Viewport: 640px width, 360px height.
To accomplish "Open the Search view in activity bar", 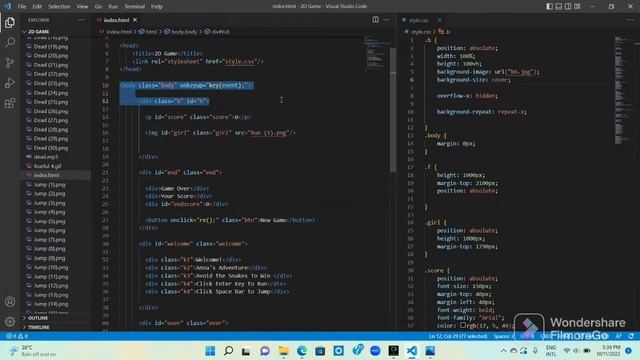I will [x=10, y=42].
